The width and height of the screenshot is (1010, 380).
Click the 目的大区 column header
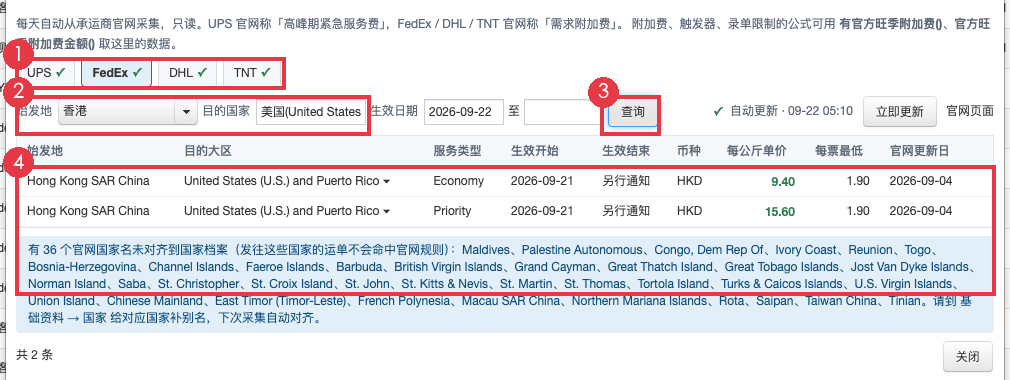point(207,151)
